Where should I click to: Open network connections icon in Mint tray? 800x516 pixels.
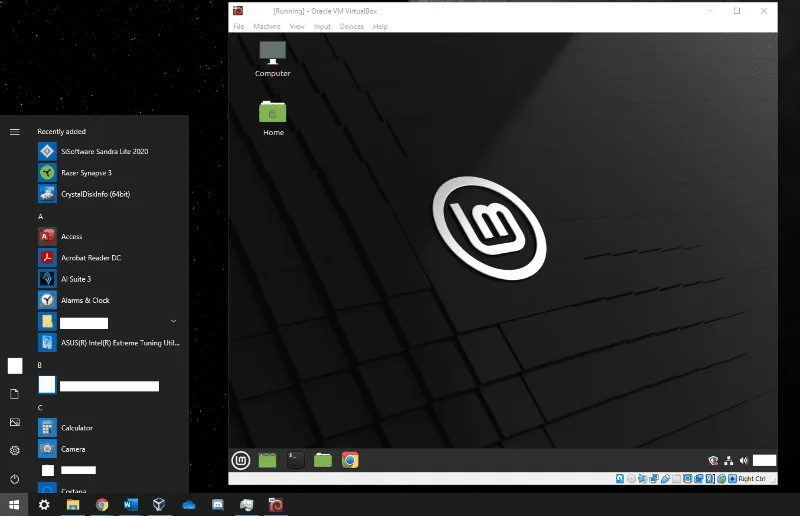[729, 461]
